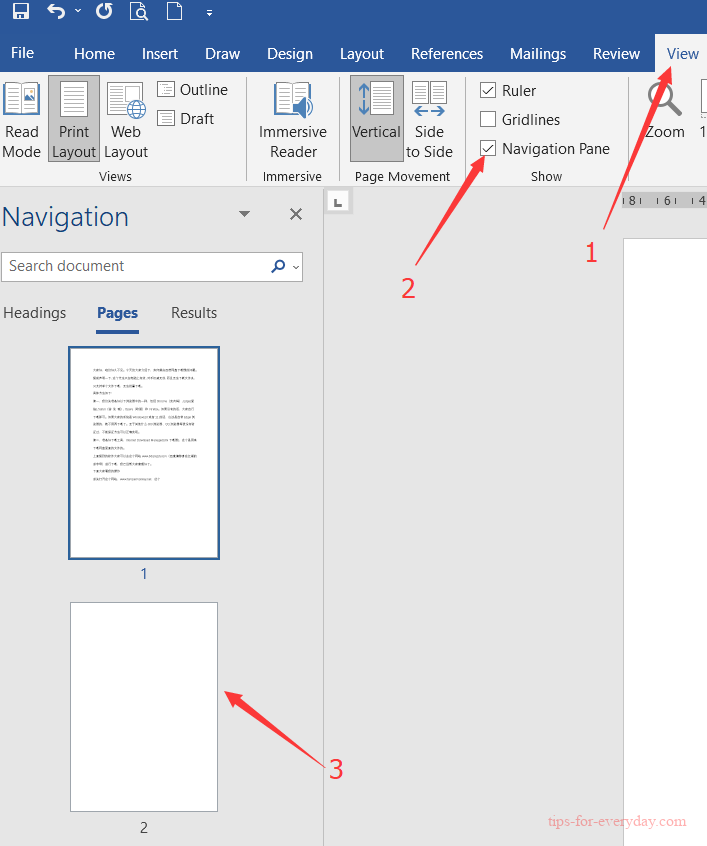
Task: Switch to the Layout ribbon tab
Action: (x=362, y=53)
